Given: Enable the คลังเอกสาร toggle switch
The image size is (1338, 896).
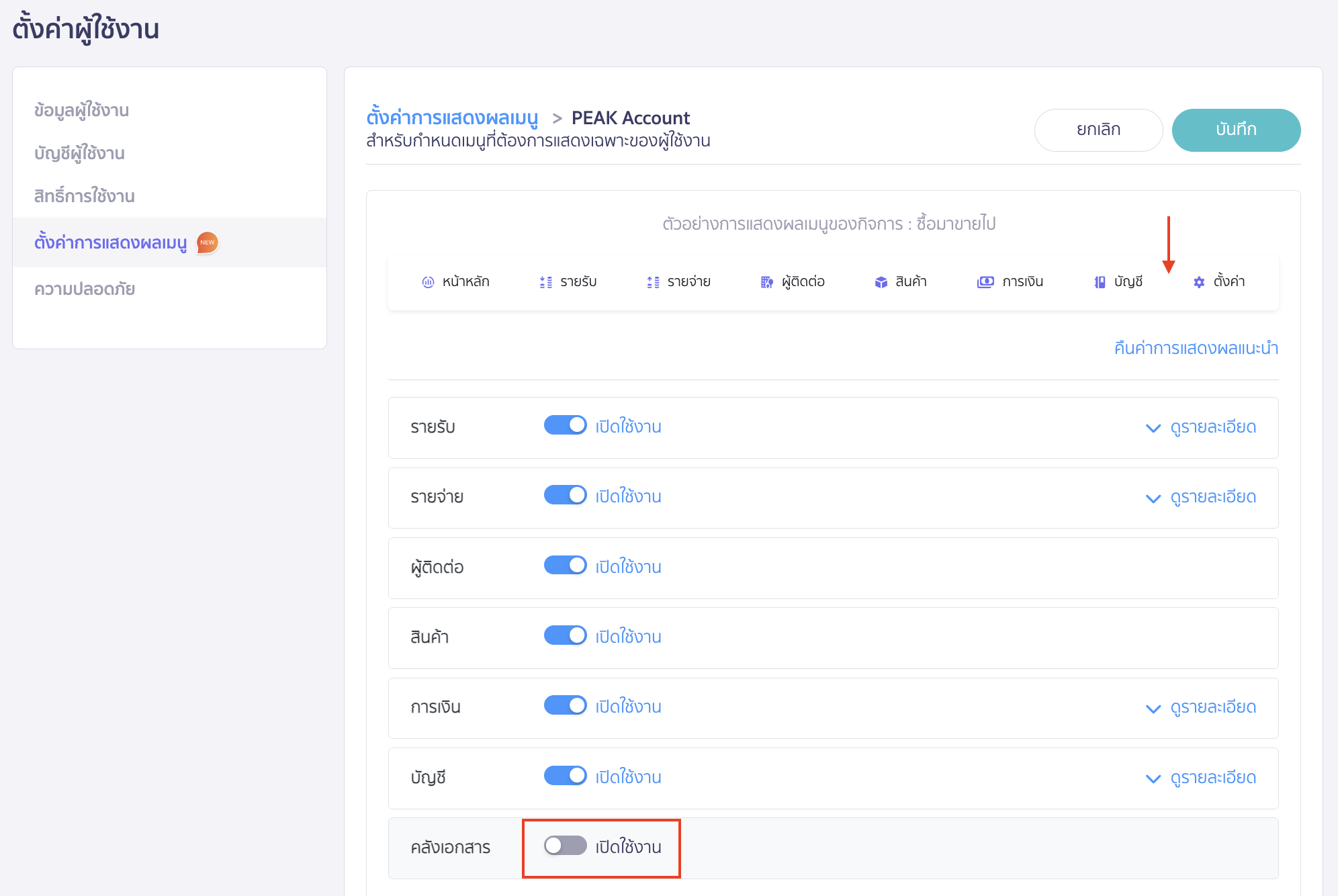Looking at the screenshot, I should [565, 846].
